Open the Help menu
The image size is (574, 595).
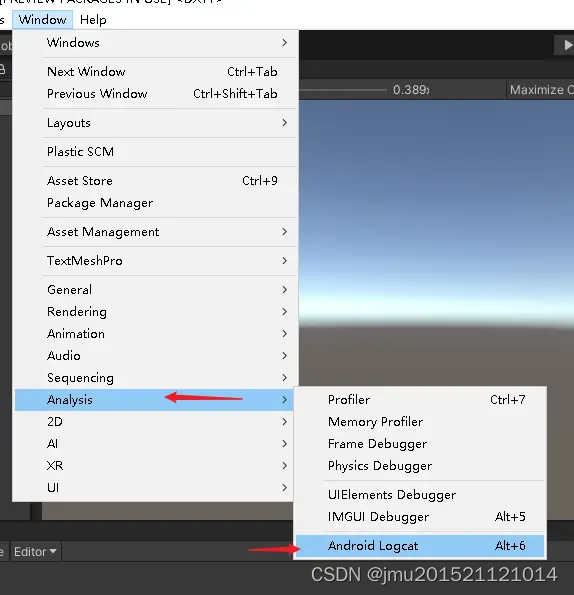93,20
